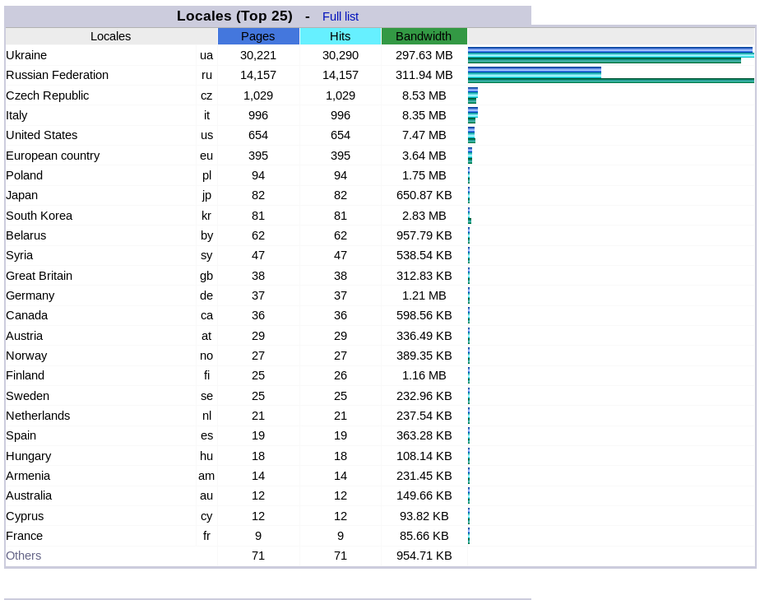
Task: Click the Finland hits value 26
Action: click(340, 375)
